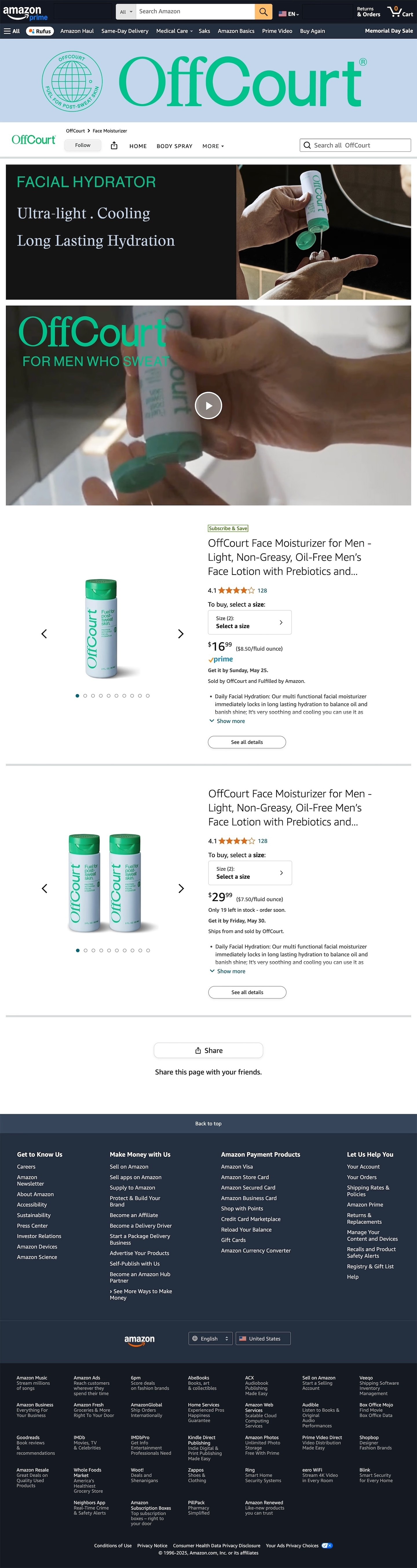Select the first carousel pagination dot

click(x=77, y=696)
